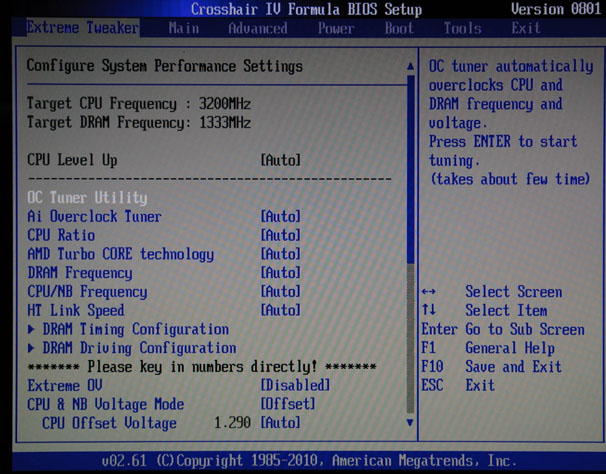Open DRAM Driving Configuration
The image size is (606, 474).
[140, 348]
